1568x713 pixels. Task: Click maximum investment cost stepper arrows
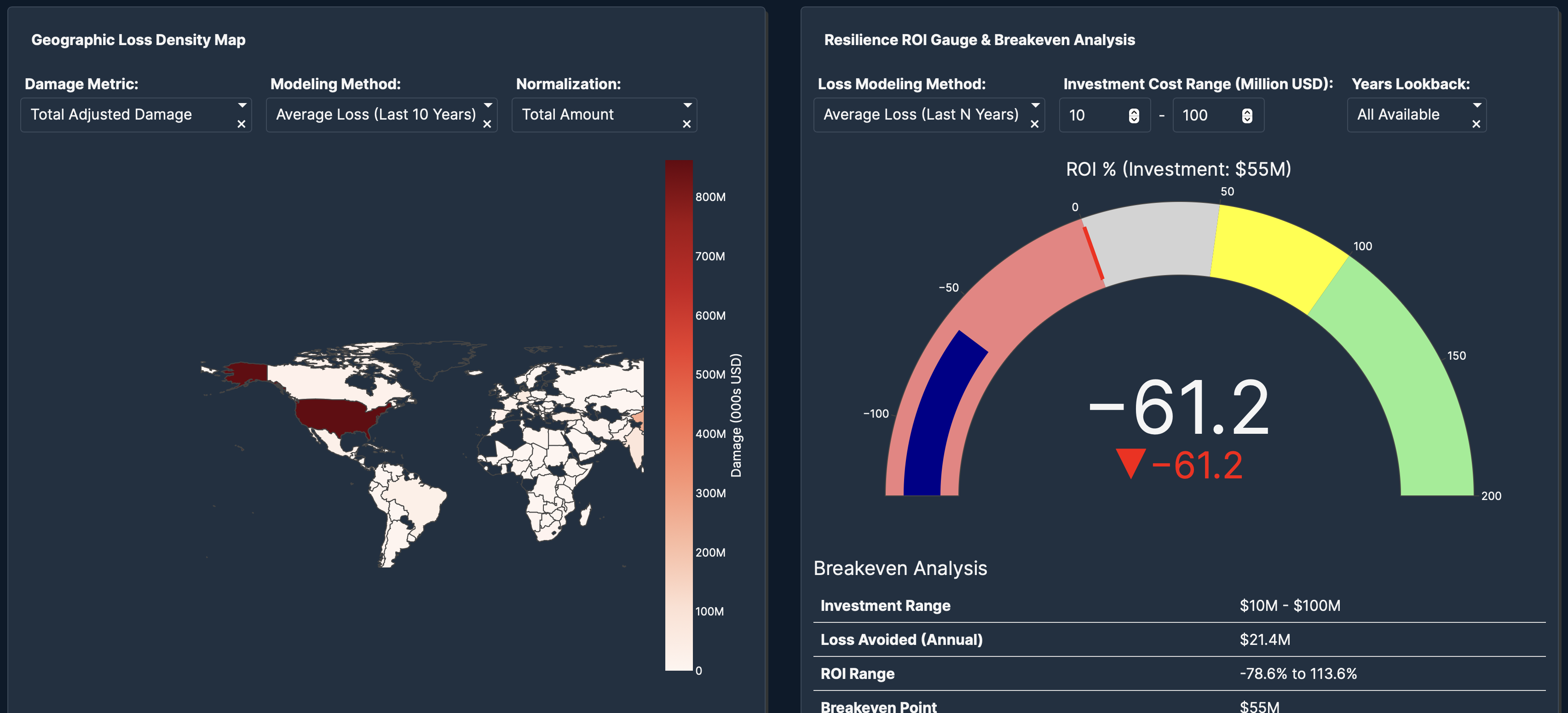tap(1246, 115)
